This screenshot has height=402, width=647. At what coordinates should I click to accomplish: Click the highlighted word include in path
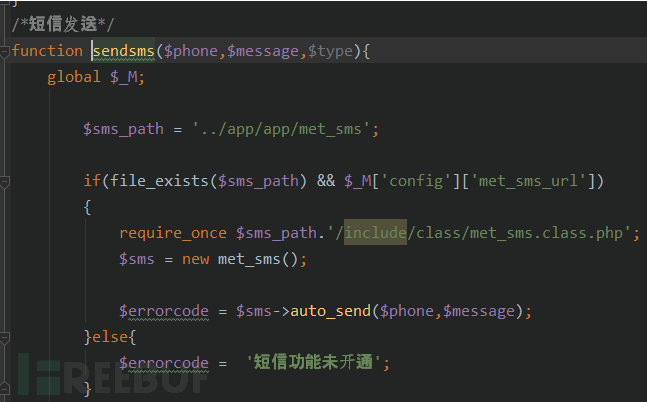pos(375,233)
